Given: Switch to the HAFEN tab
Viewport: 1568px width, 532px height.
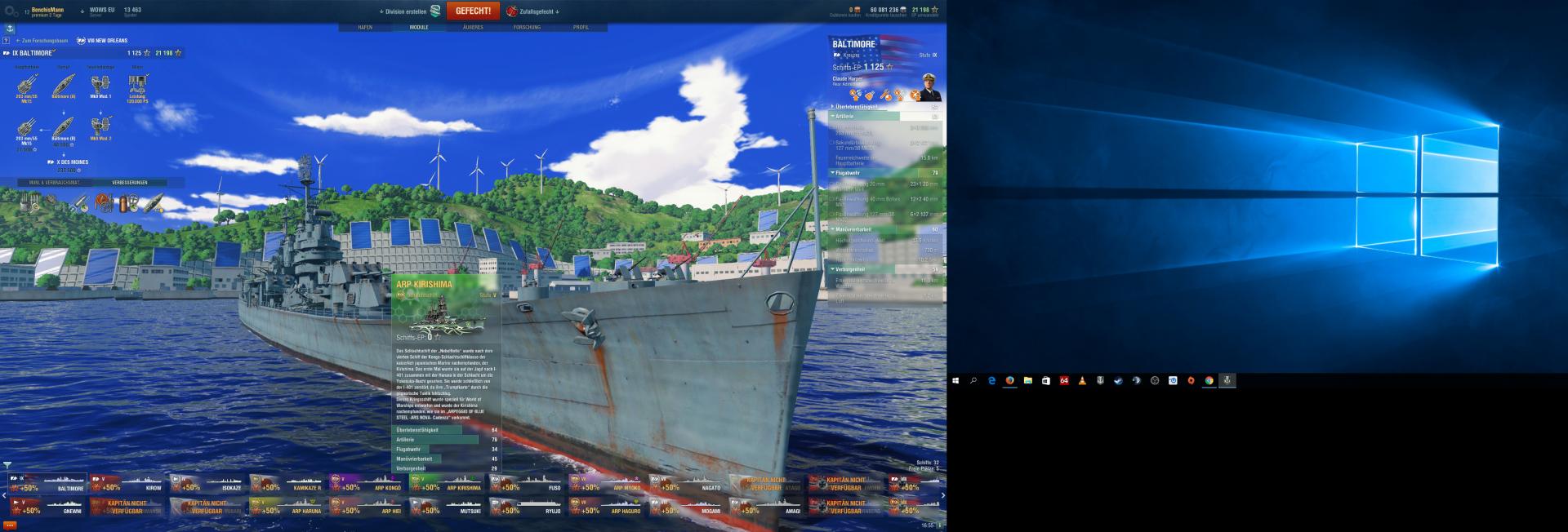Looking at the screenshot, I should [365, 27].
